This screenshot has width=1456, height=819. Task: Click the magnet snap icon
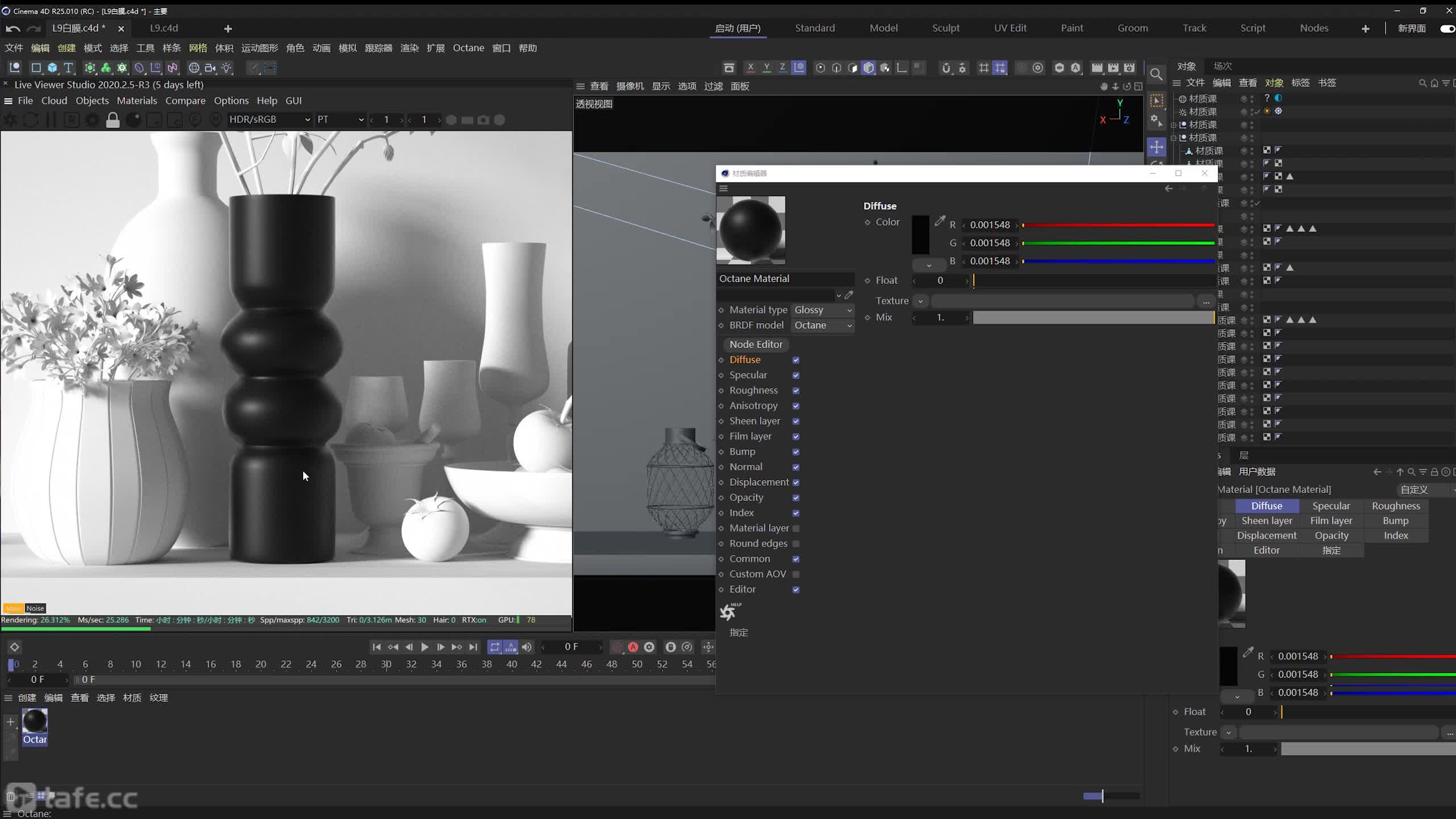[946, 68]
